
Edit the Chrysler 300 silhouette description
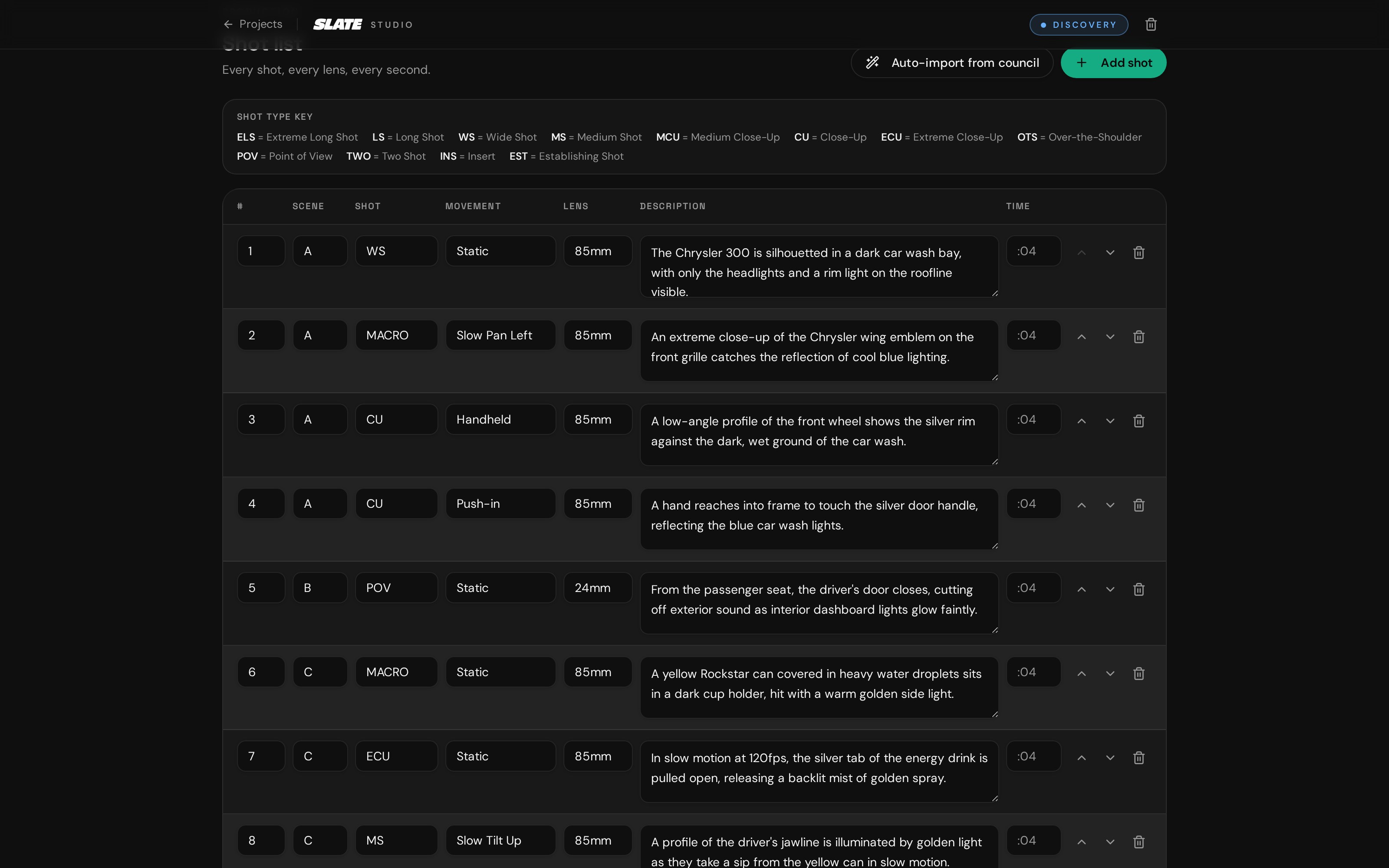(819, 266)
